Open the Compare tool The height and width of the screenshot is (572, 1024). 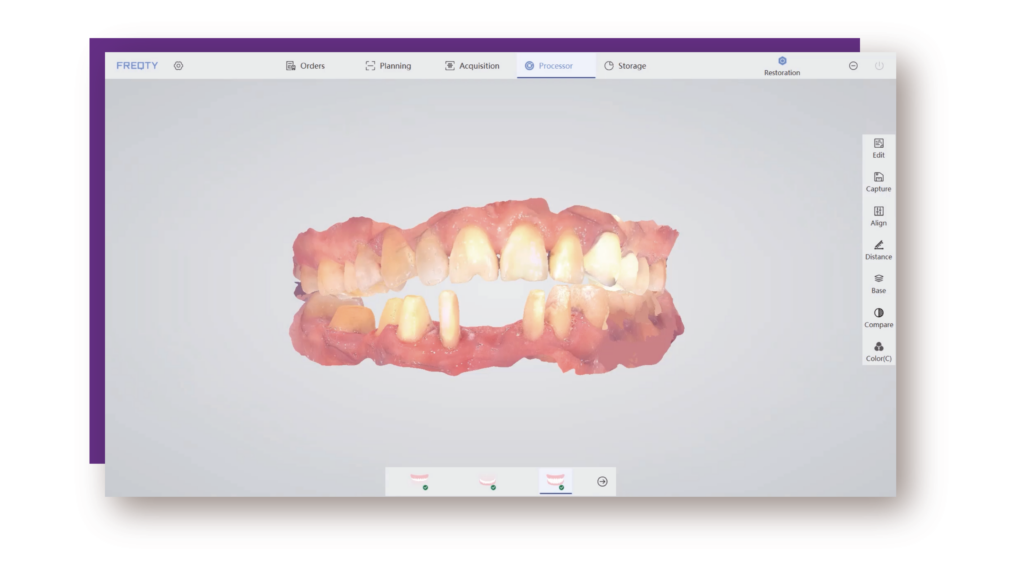click(878, 318)
